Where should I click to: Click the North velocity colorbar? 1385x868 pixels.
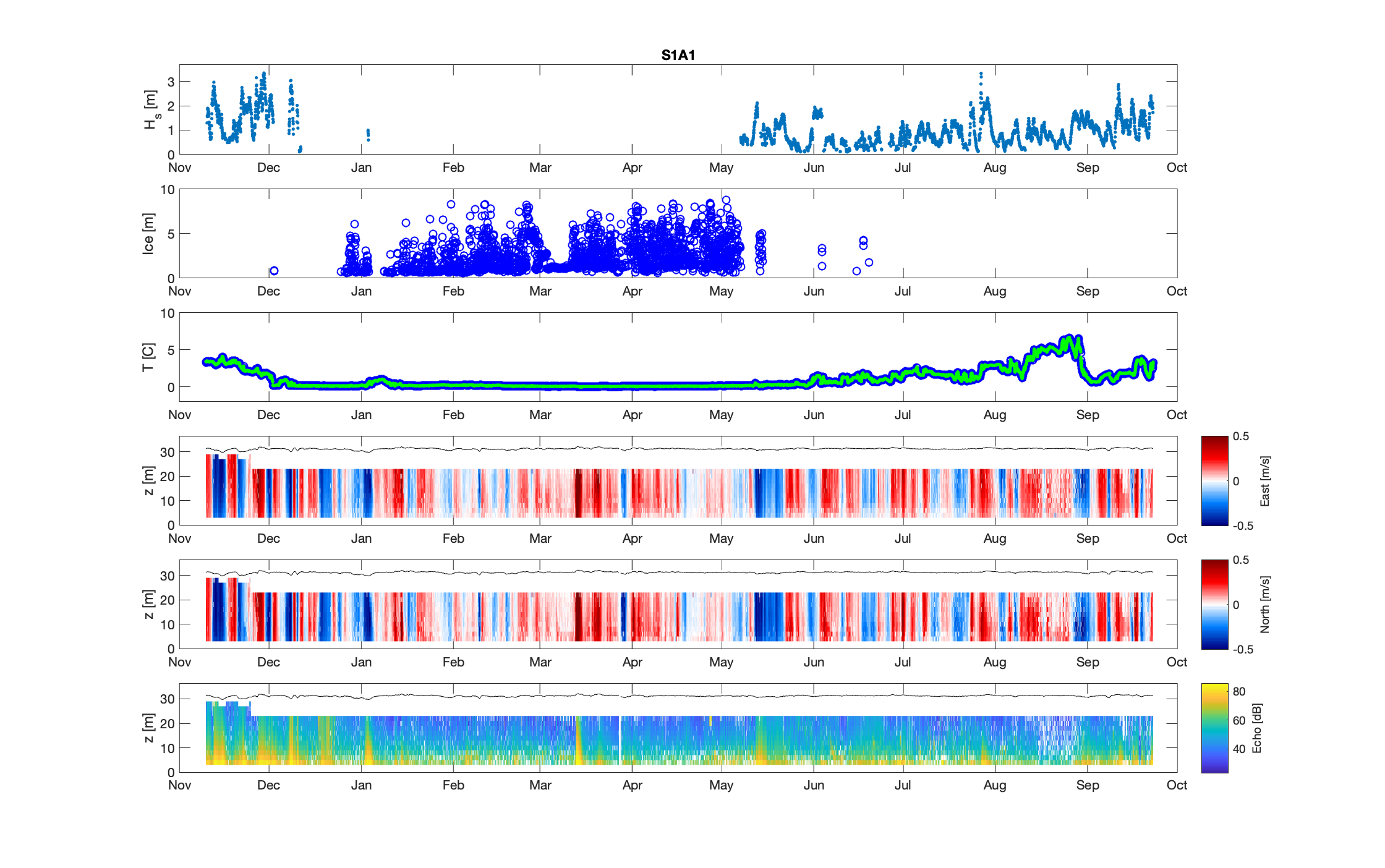pyautogui.click(x=1214, y=605)
